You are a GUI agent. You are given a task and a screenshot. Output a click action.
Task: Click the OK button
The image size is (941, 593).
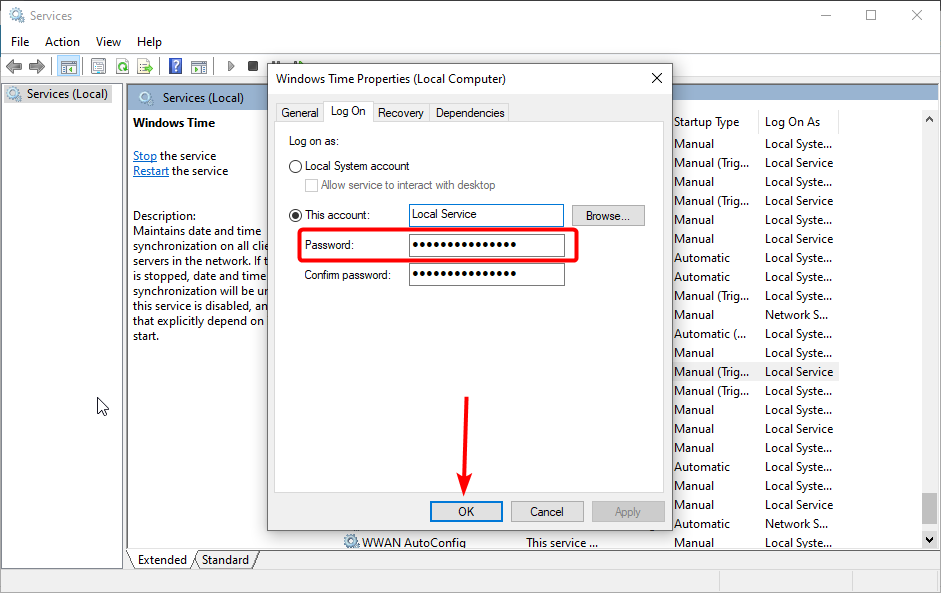(x=466, y=511)
